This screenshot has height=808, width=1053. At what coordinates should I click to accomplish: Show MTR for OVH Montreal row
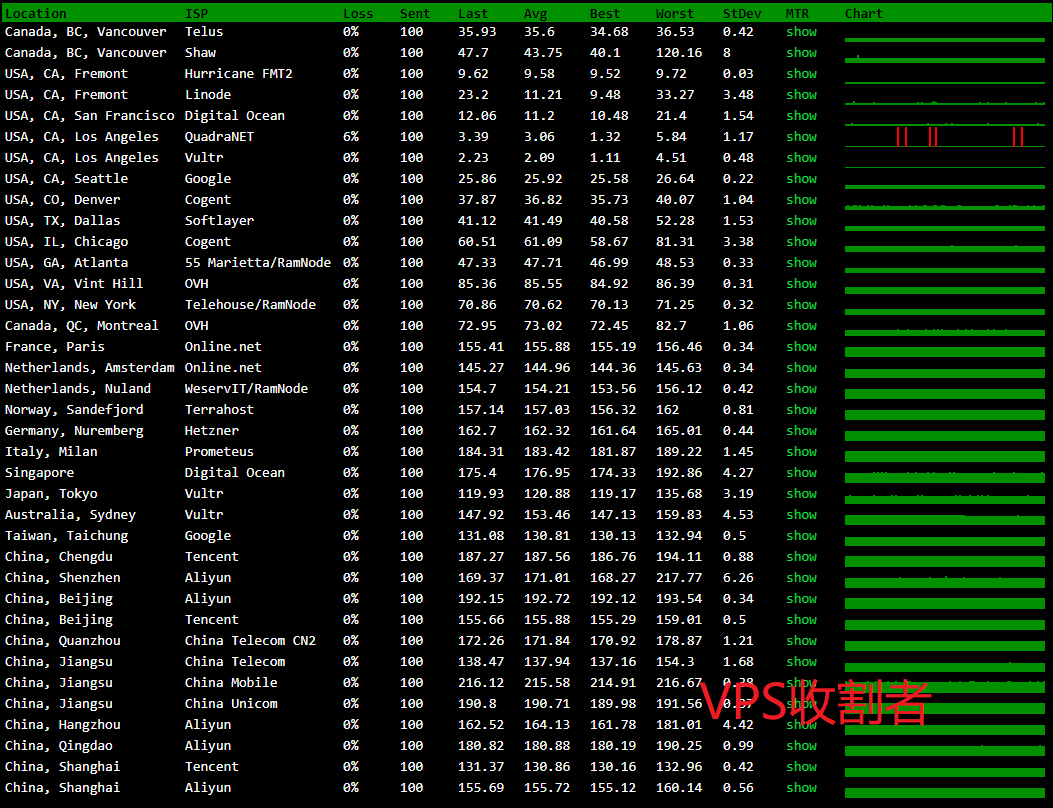[801, 326]
